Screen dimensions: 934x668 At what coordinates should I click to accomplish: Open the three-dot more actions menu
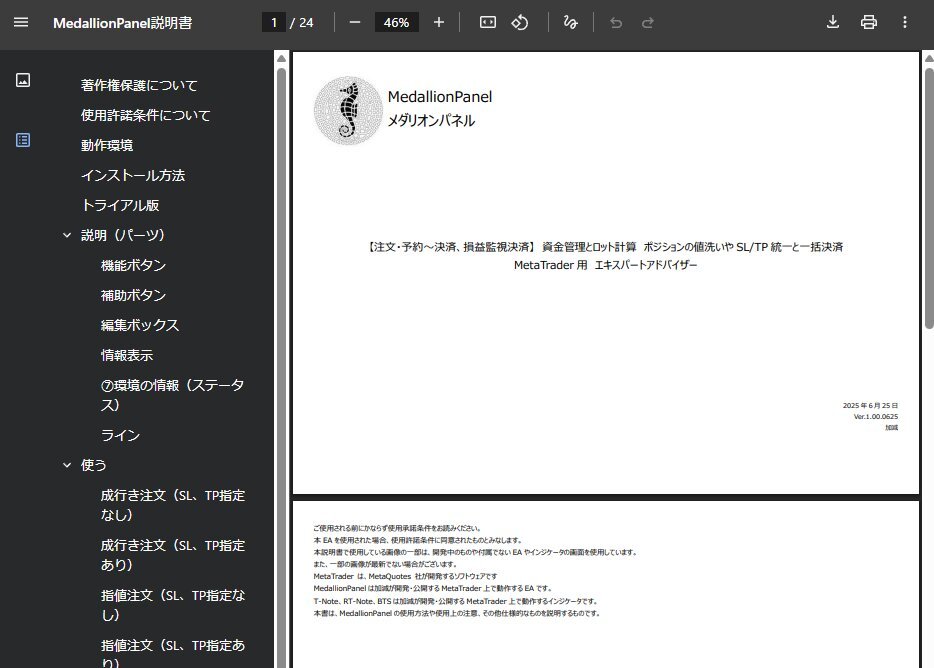pyautogui.click(x=905, y=23)
